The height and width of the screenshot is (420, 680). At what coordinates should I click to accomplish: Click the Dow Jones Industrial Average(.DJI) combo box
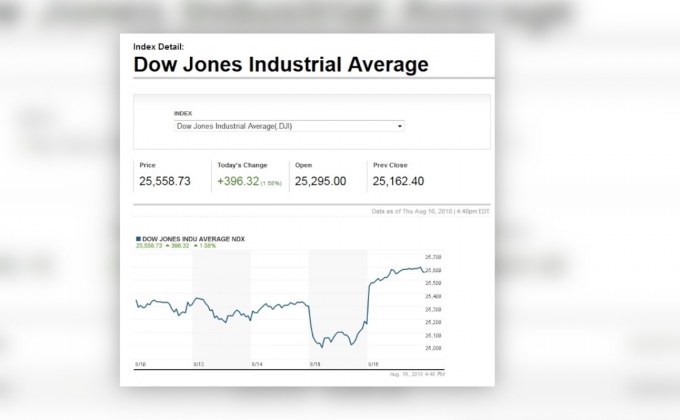pyautogui.click(x=288, y=127)
